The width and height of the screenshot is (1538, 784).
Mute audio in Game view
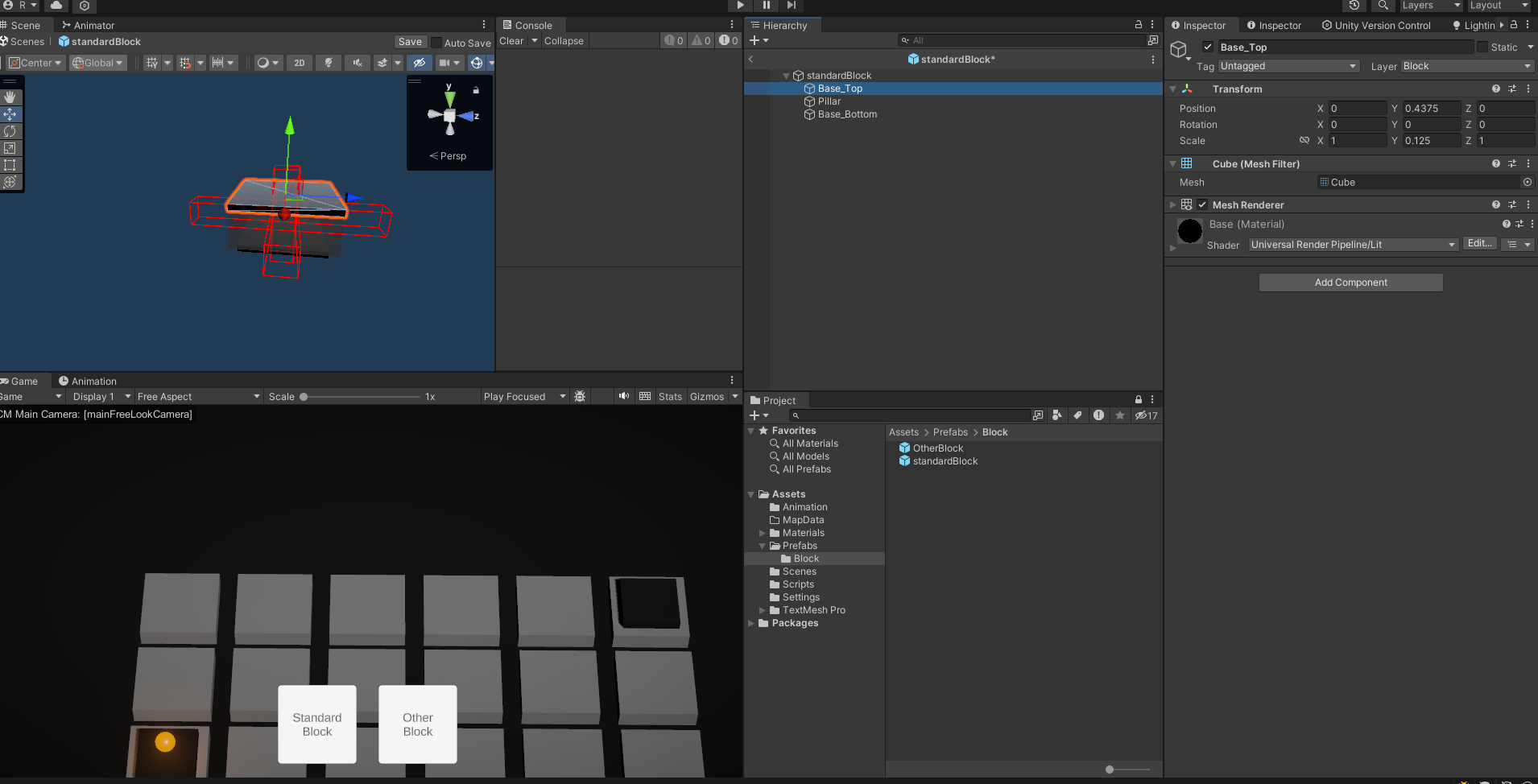pyautogui.click(x=623, y=396)
